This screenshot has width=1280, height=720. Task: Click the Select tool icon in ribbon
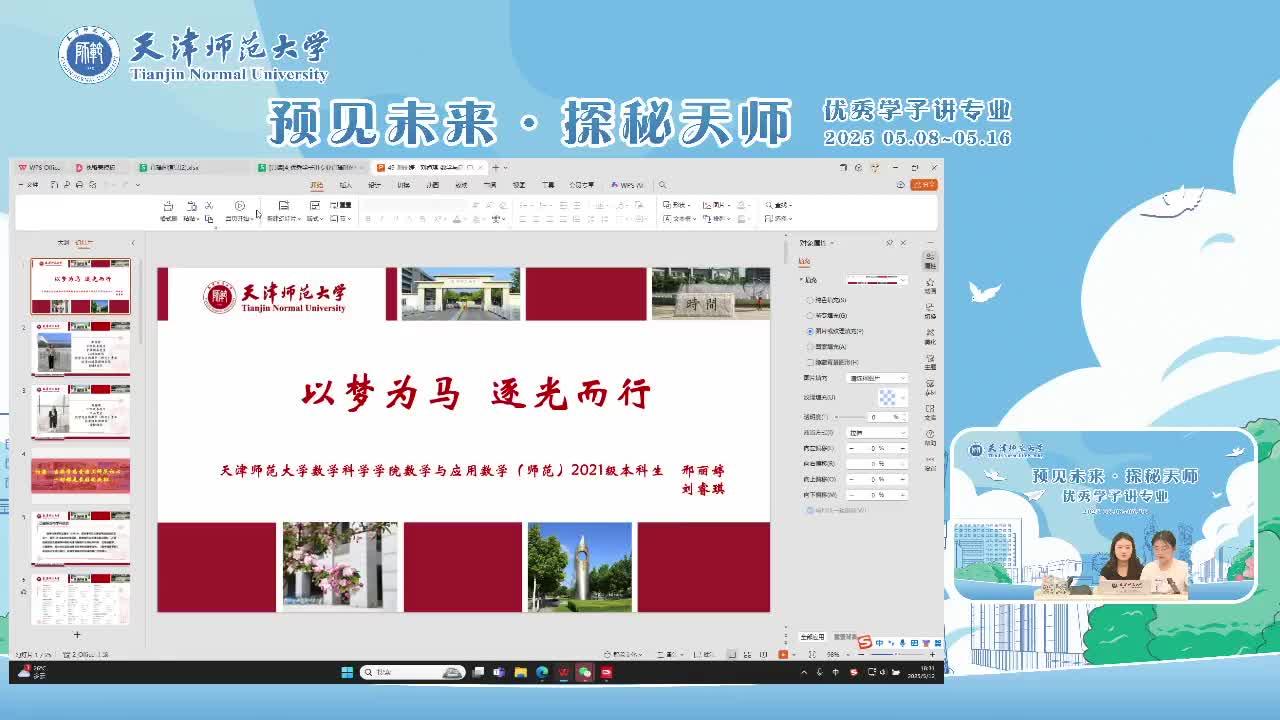pyautogui.click(x=769, y=218)
